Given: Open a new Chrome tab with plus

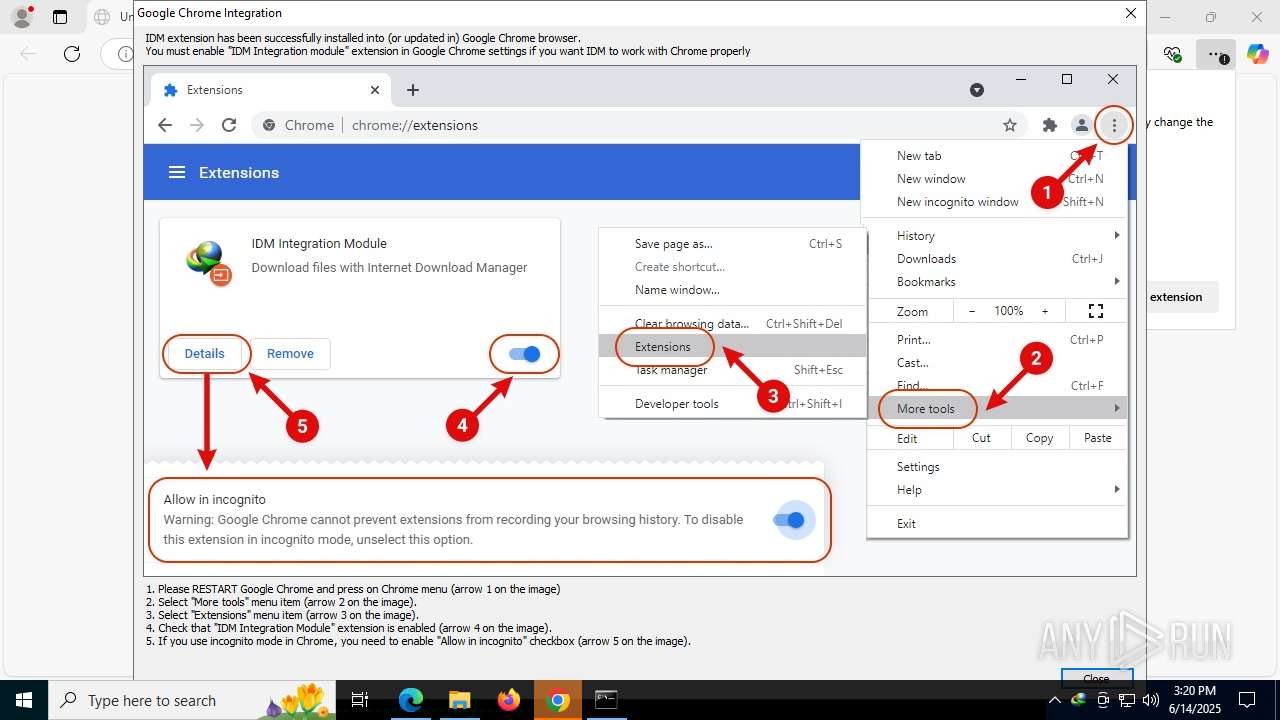Looking at the screenshot, I should coord(413,90).
